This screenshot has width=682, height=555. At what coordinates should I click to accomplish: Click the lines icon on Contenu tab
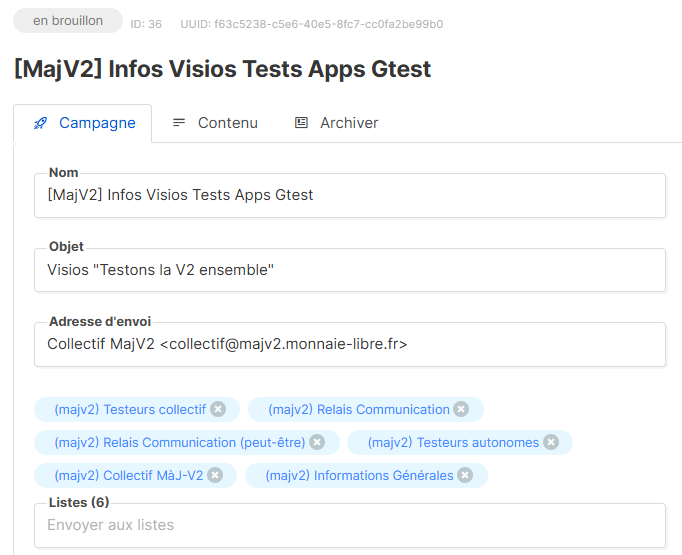tap(179, 123)
